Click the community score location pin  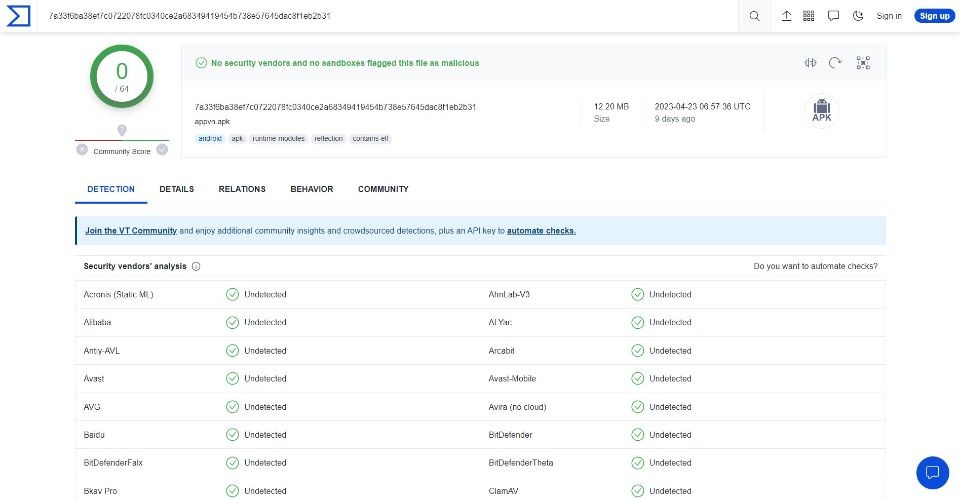pos(122,130)
